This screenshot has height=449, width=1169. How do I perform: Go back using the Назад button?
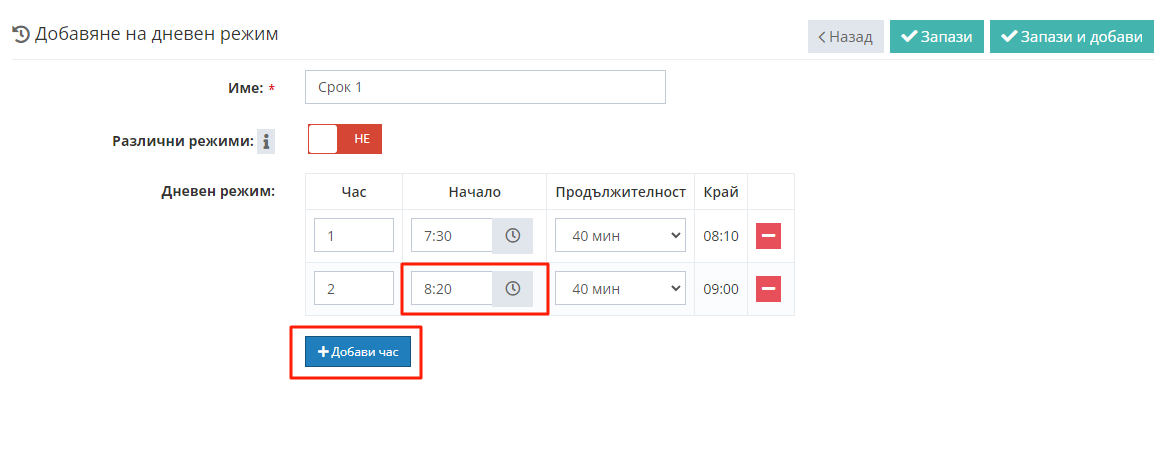coord(845,37)
